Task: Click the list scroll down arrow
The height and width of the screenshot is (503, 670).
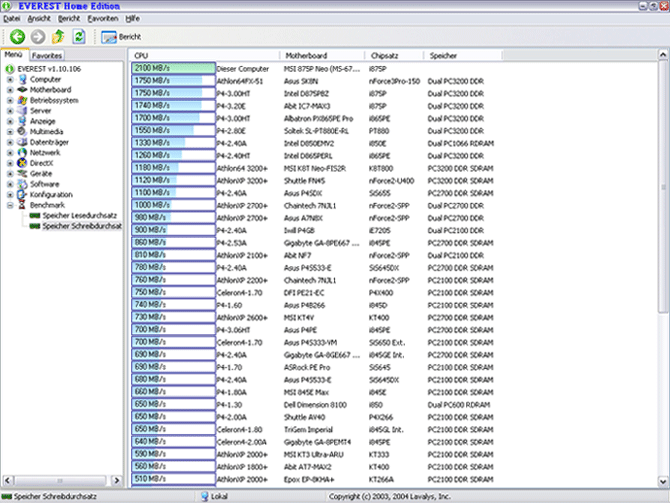Action: pyautogui.click(x=663, y=481)
